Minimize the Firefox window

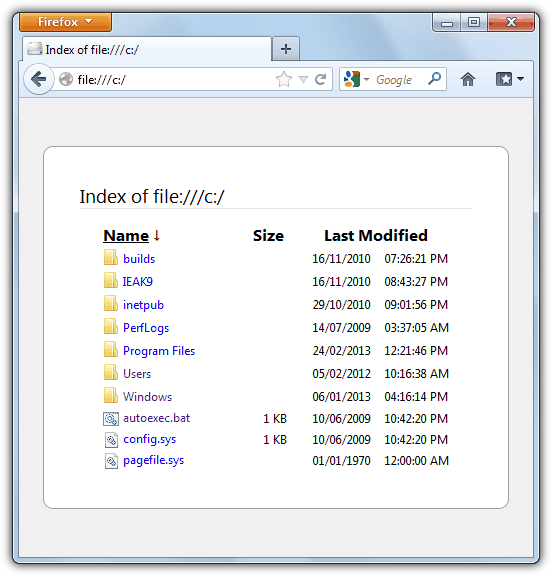click(x=446, y=23)
